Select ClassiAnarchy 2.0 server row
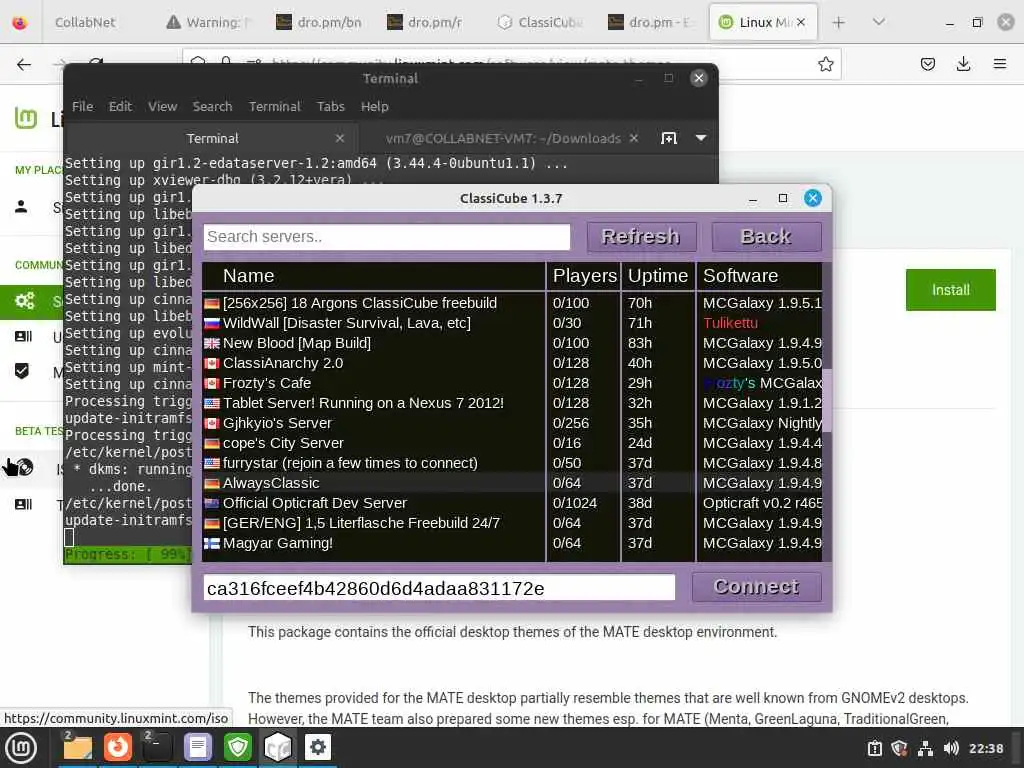This screenshot has height=768, width=1024. (x=512, y=363)
